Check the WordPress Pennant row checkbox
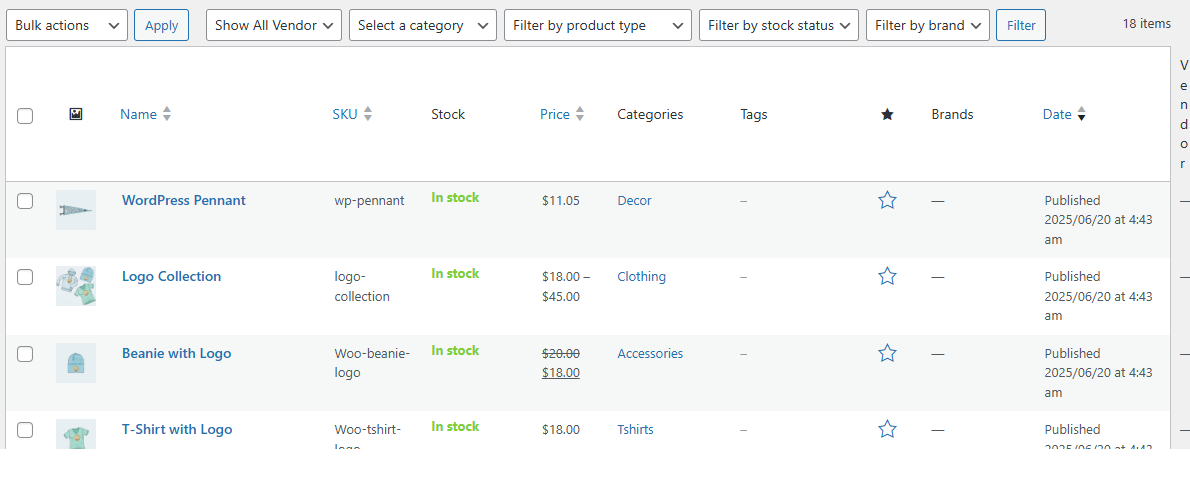The image size is (1190, 489). tap(25, 201)
